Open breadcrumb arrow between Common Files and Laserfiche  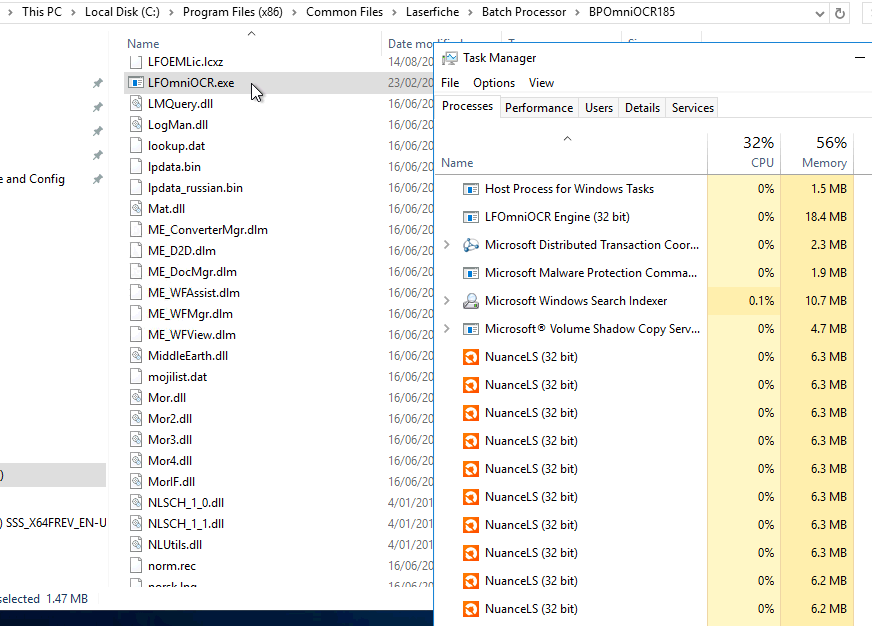(394, 12)
